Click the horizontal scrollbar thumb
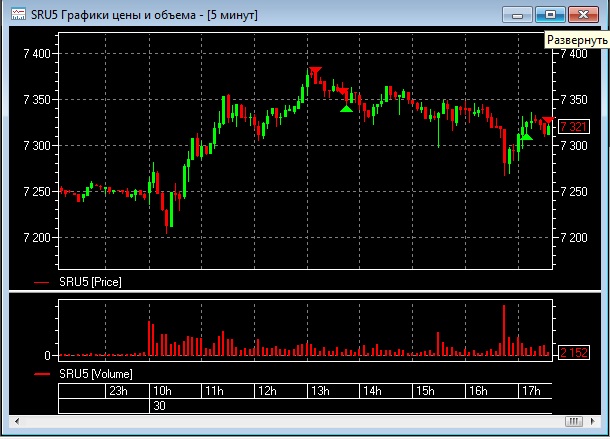Viewport: 610px width, 439px height. (x=573, y=421)
